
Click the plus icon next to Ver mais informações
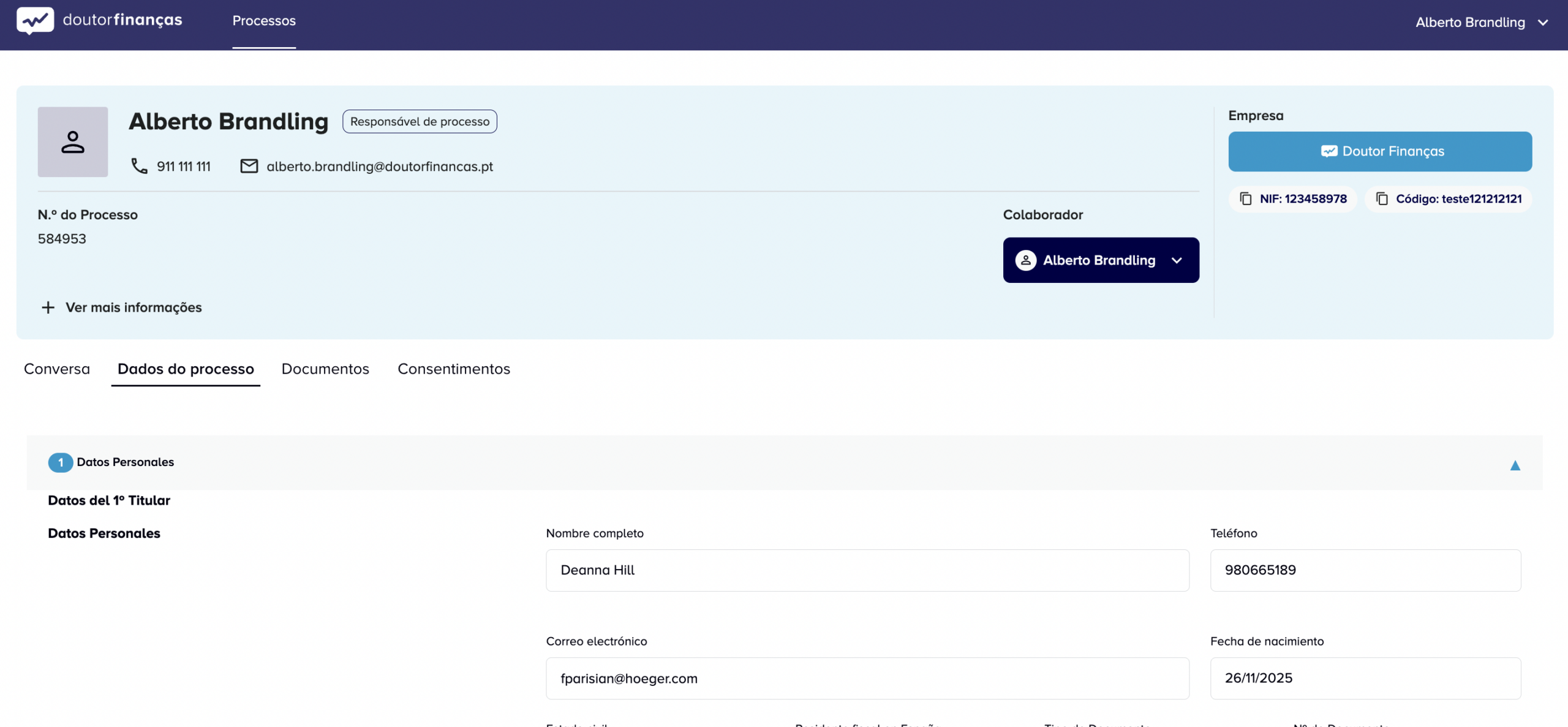48,307
